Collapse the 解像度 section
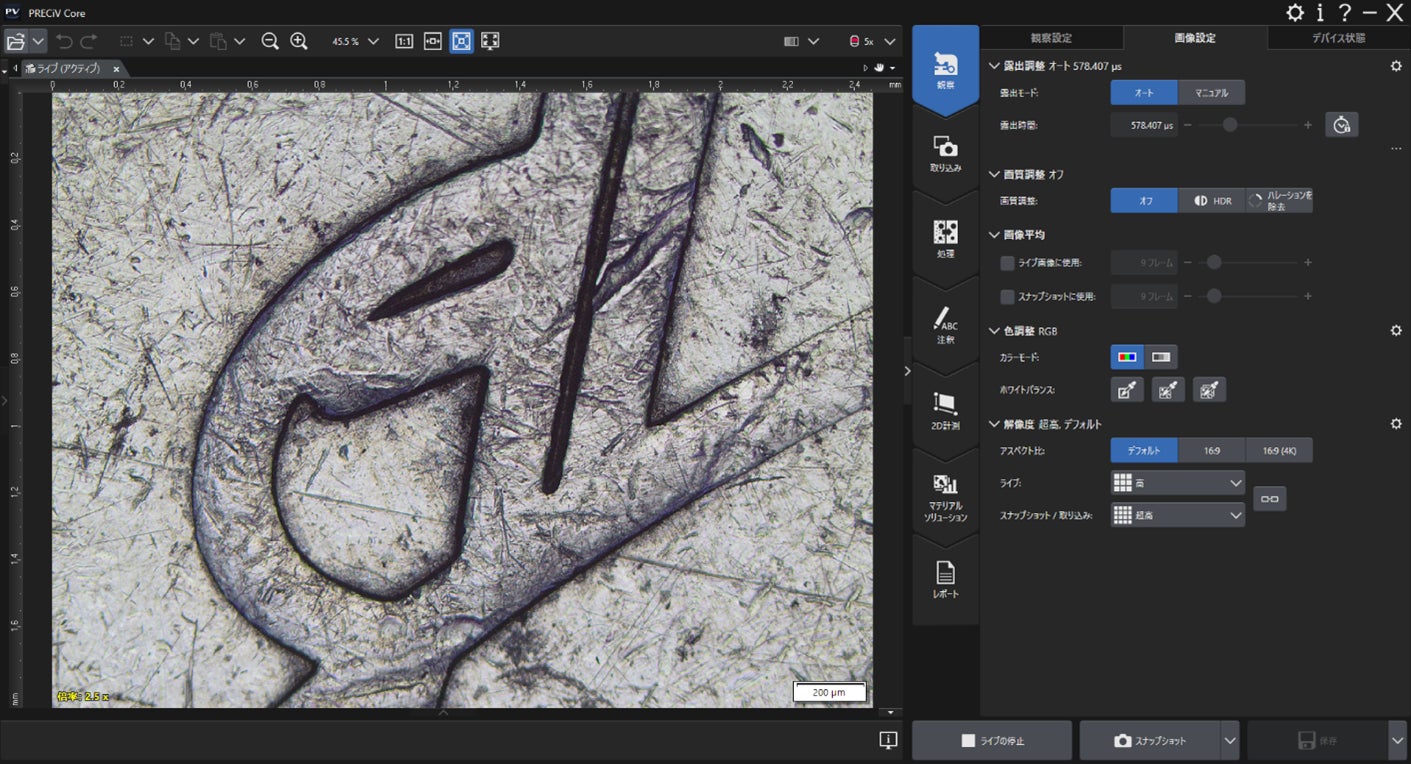The image size is (1411, 764). [x=994, y=424]
